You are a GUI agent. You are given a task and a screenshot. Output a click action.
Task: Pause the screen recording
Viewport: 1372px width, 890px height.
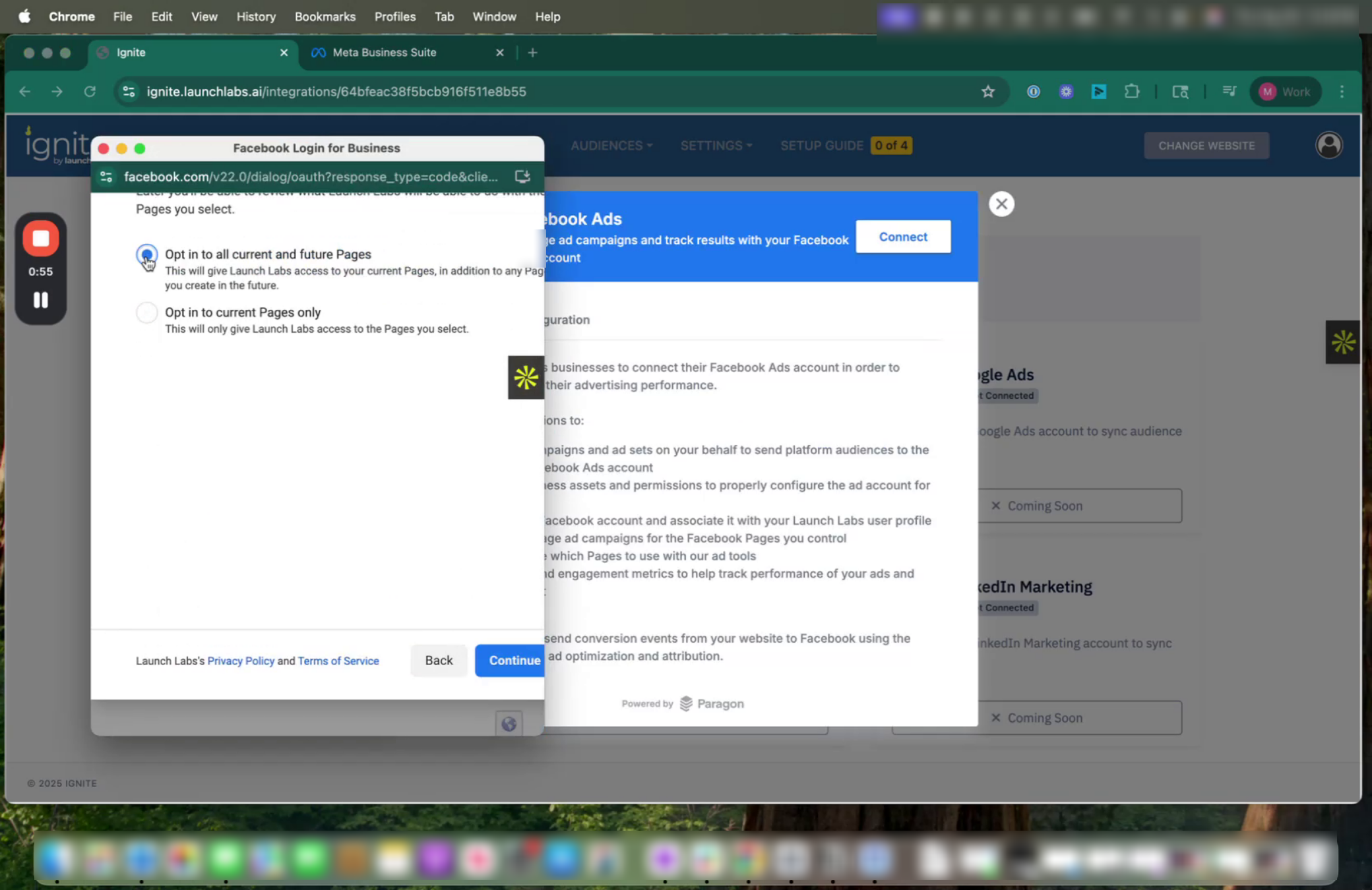coord(41,301)
